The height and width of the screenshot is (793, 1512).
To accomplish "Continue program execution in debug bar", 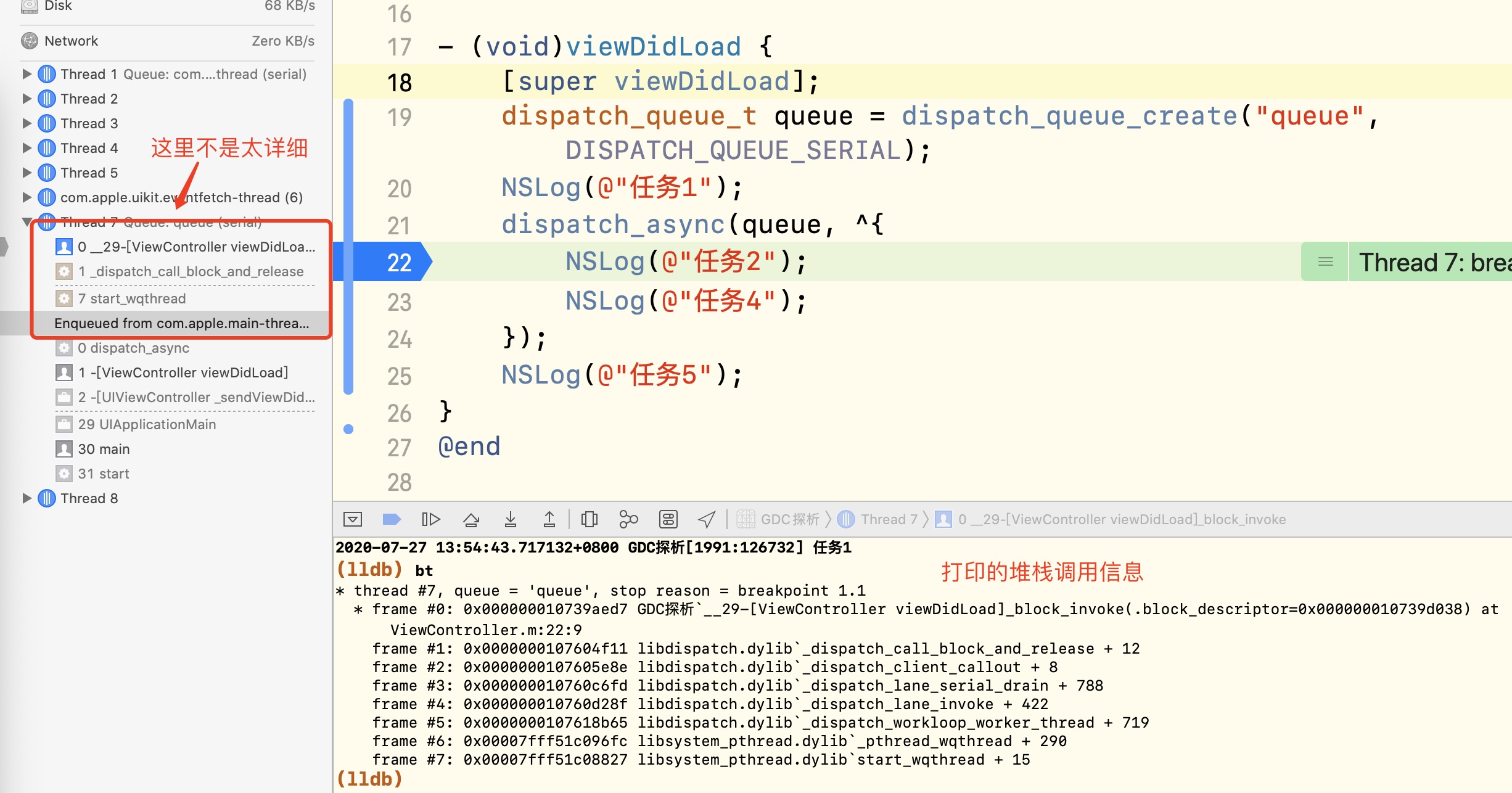I will click(x=430, y=519).
